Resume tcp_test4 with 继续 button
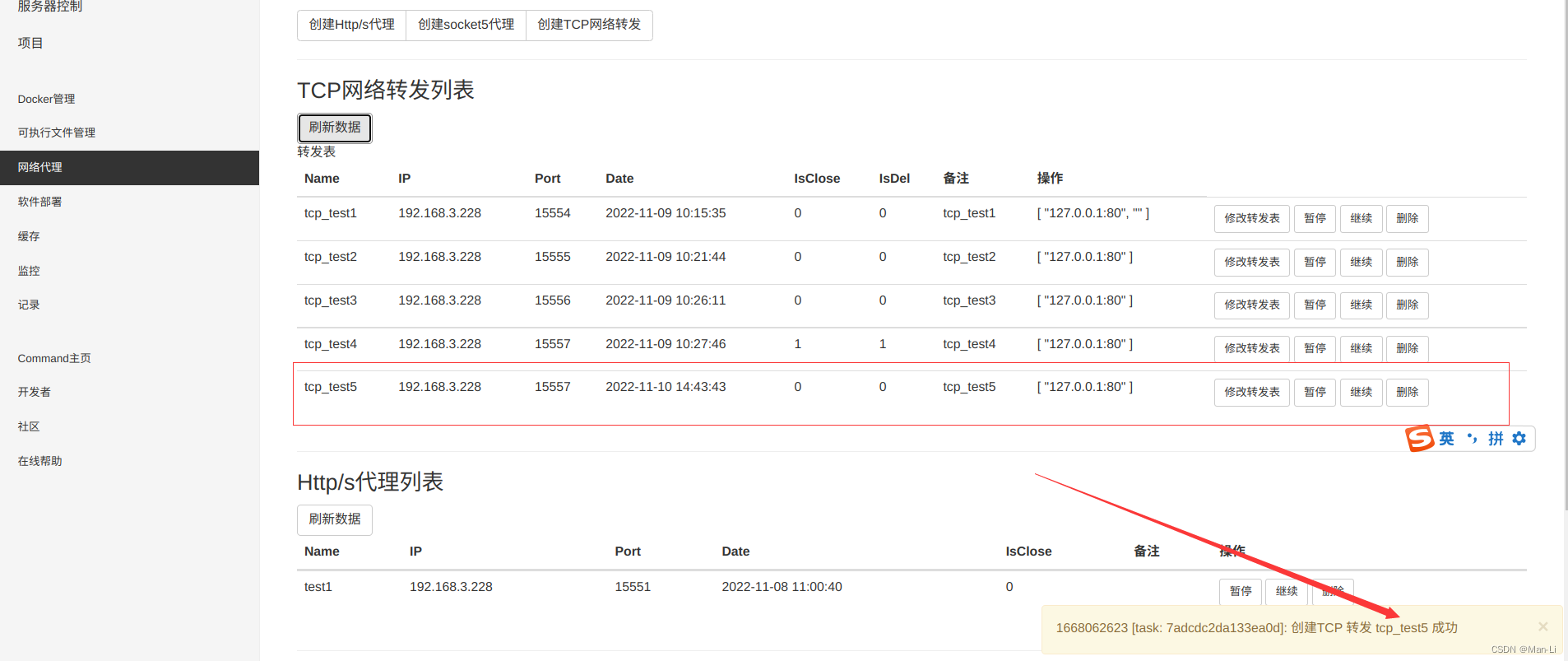The width and height of the screenshot is (1568, 661). 1361,349
